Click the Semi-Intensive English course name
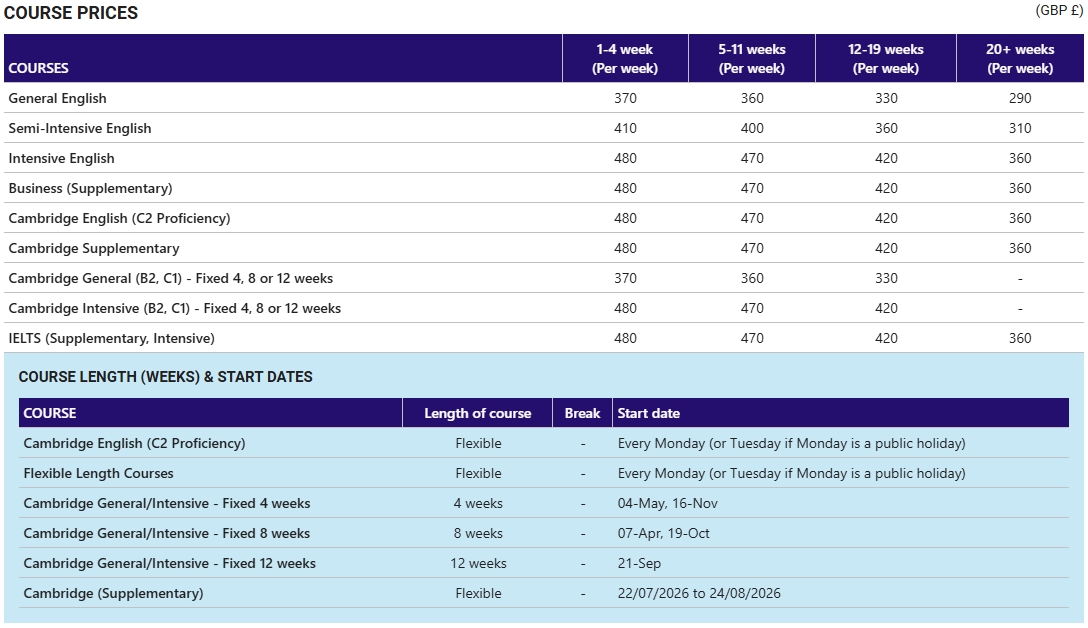Viewport: 1088px width, 628px height. 80,128
